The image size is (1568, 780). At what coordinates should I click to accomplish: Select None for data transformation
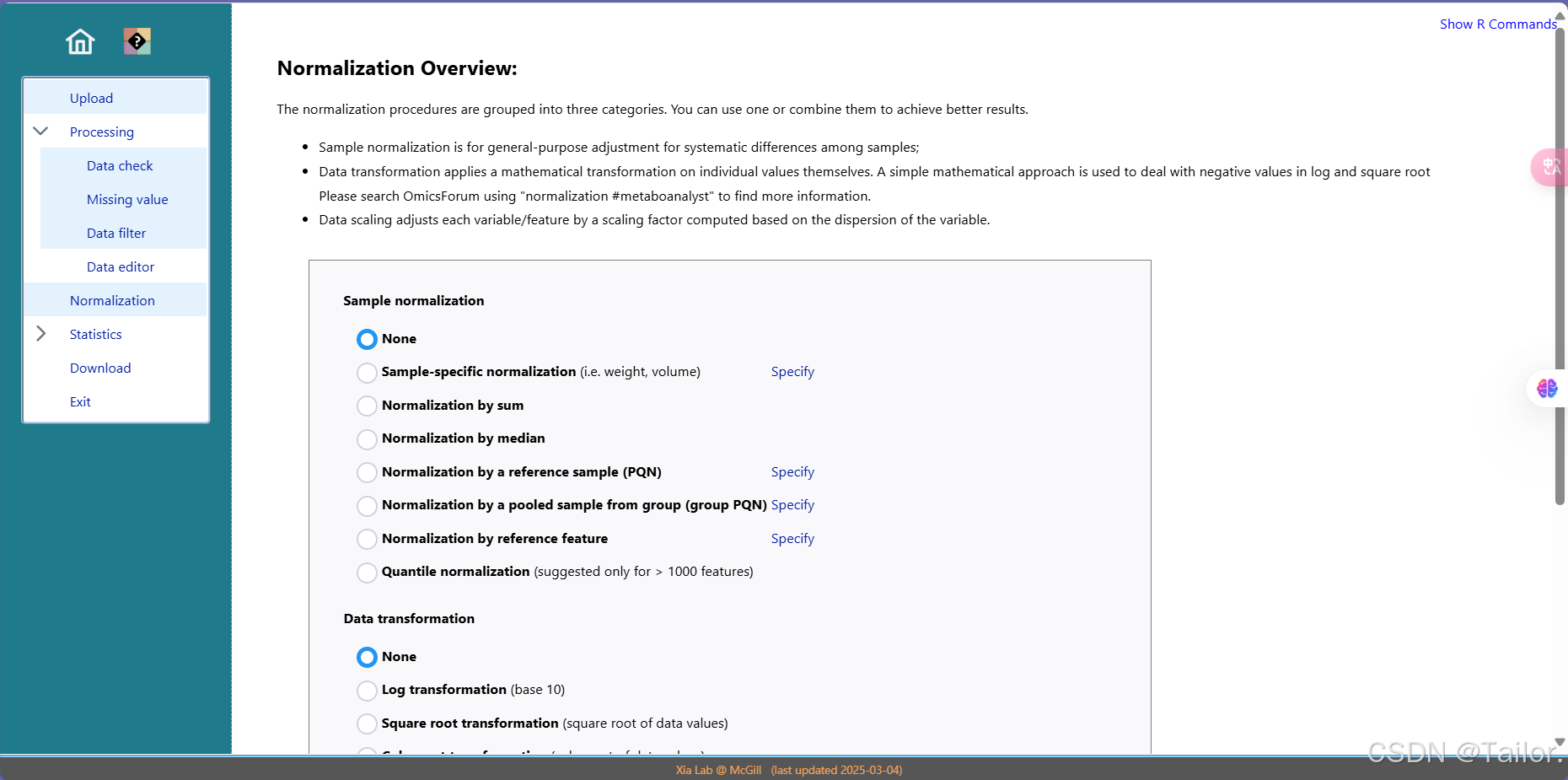pyautogui.click(x=367, y=657)
